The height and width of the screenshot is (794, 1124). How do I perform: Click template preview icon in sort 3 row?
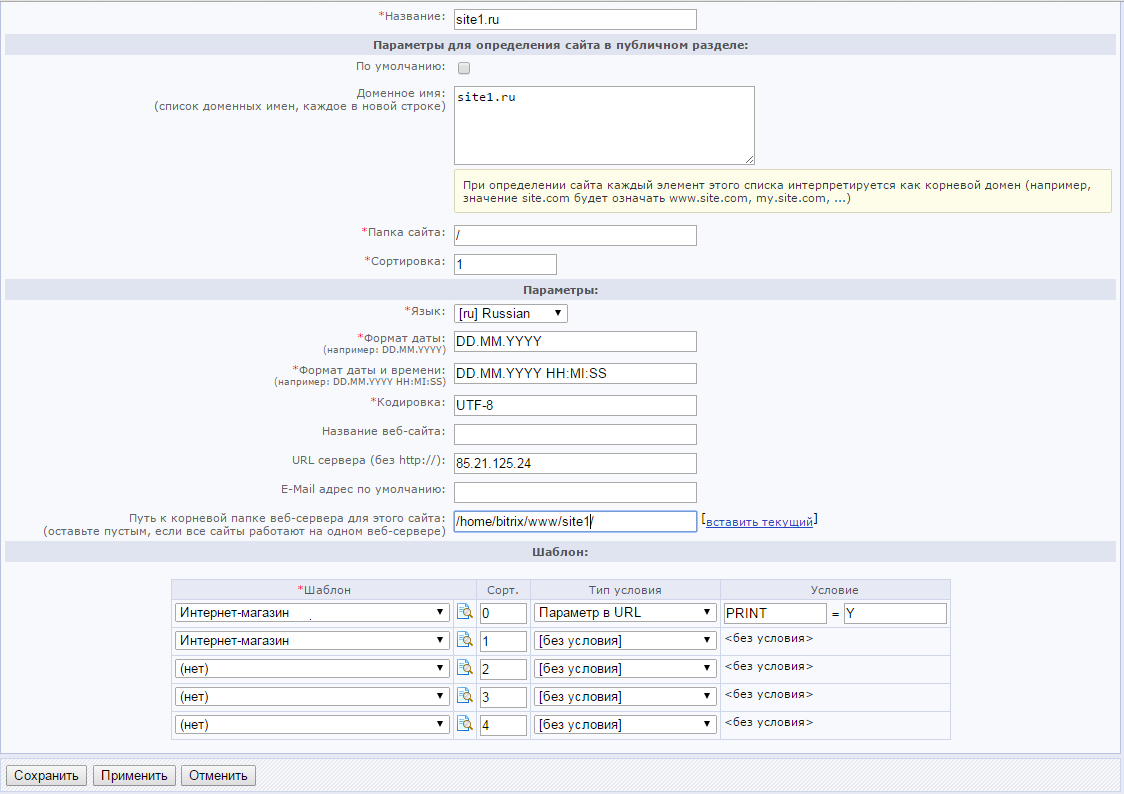point(464,696)
